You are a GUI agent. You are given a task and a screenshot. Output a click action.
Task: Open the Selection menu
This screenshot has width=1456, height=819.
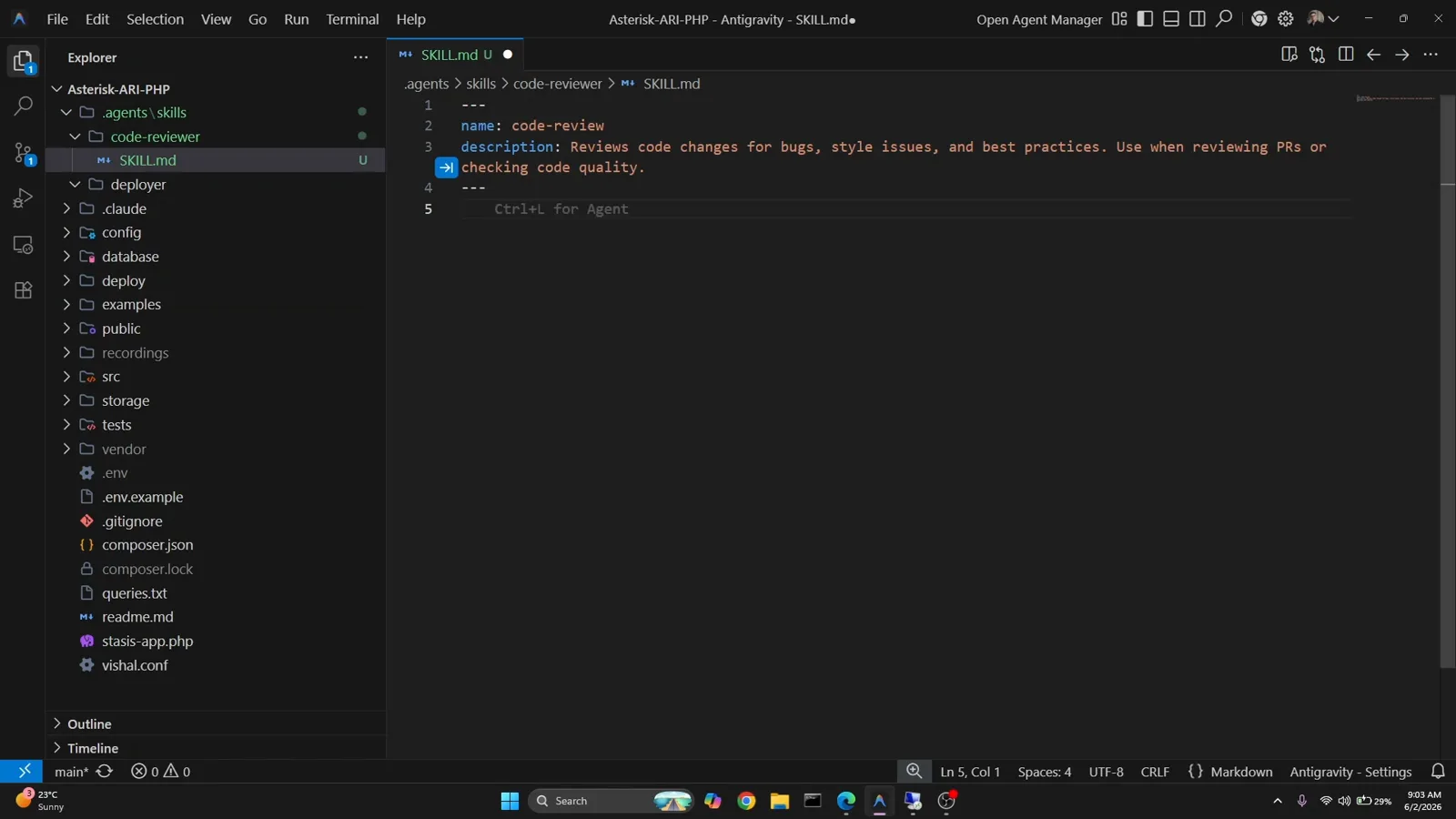[155, 19]
